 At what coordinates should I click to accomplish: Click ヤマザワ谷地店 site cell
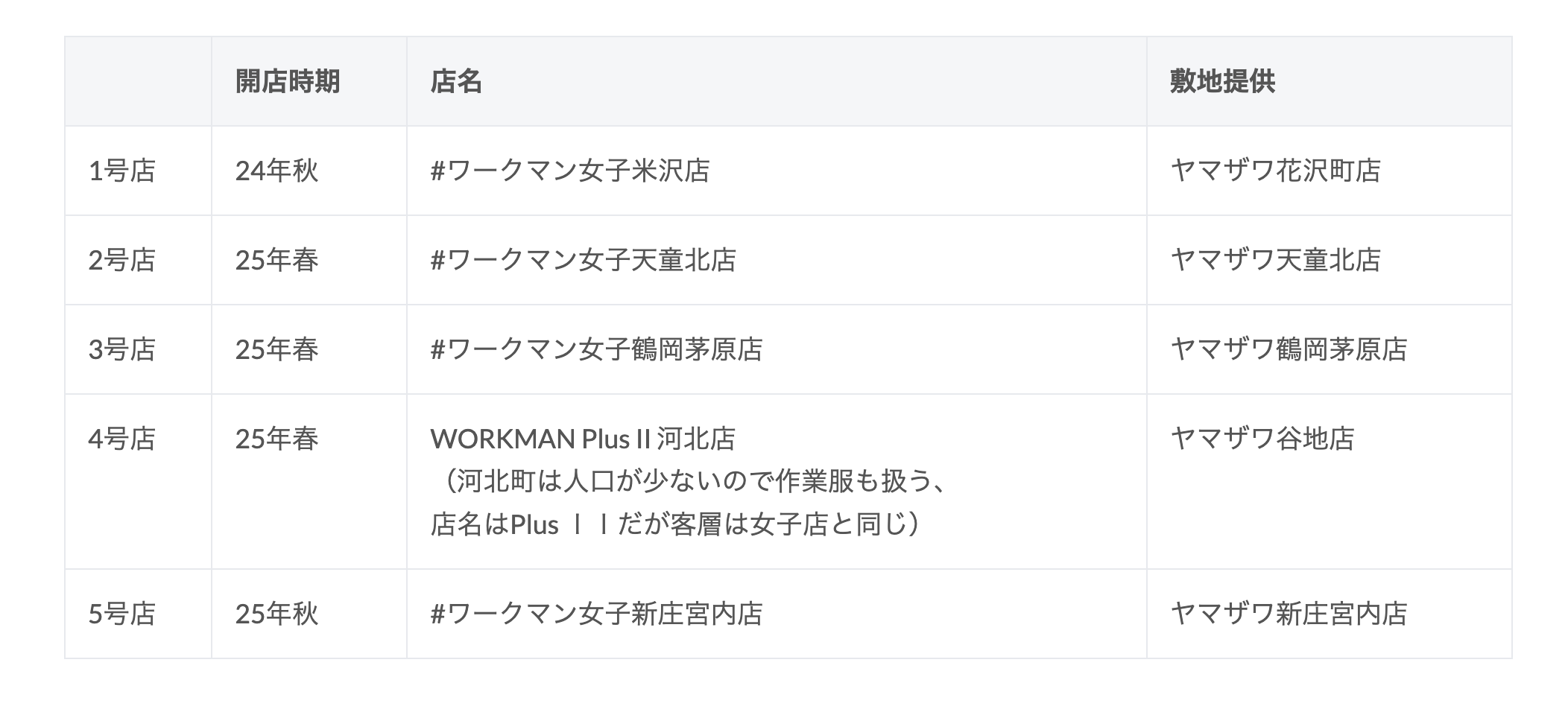coord(1262,439)
